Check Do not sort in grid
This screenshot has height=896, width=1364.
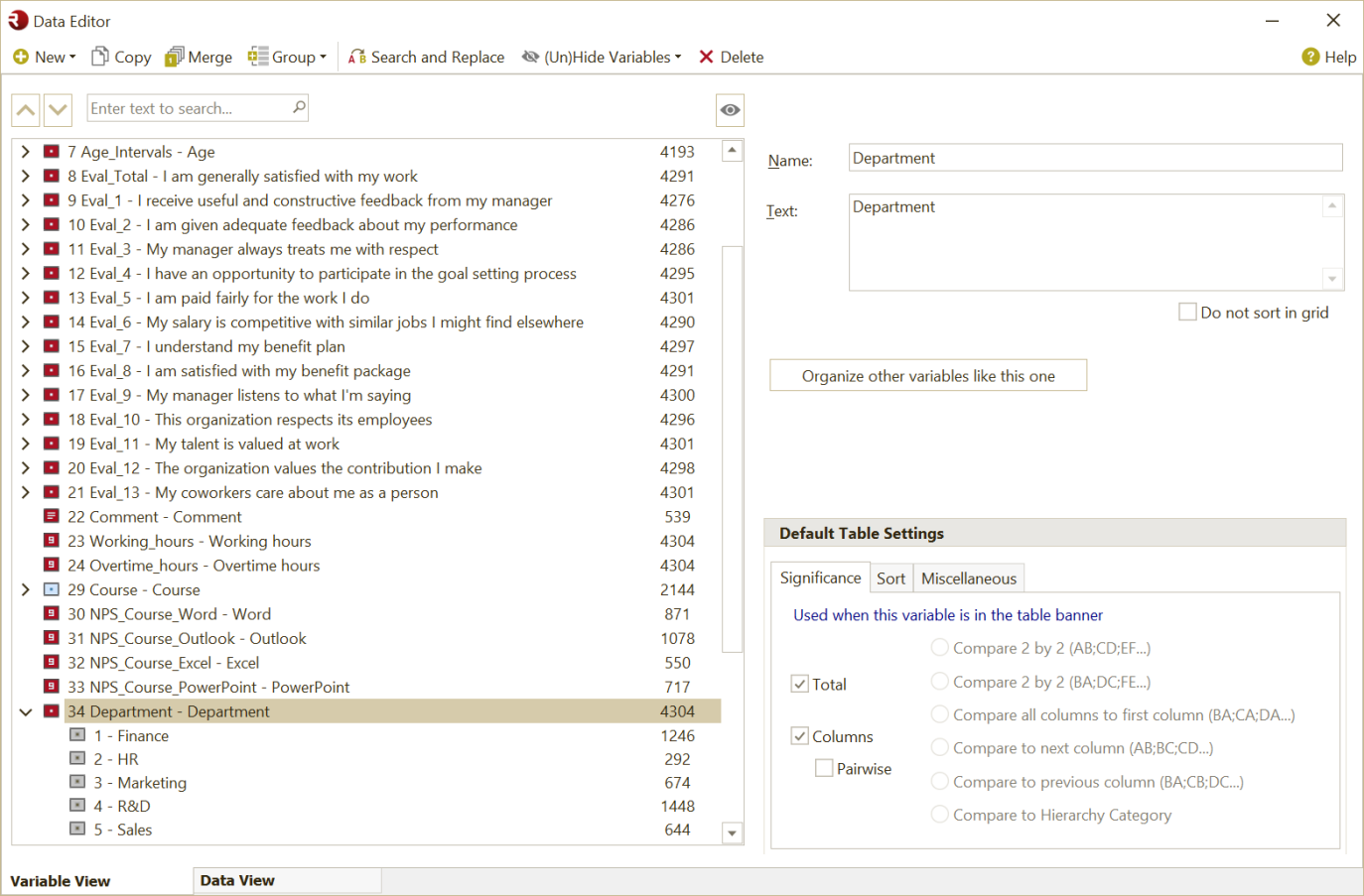[1187, 312]
